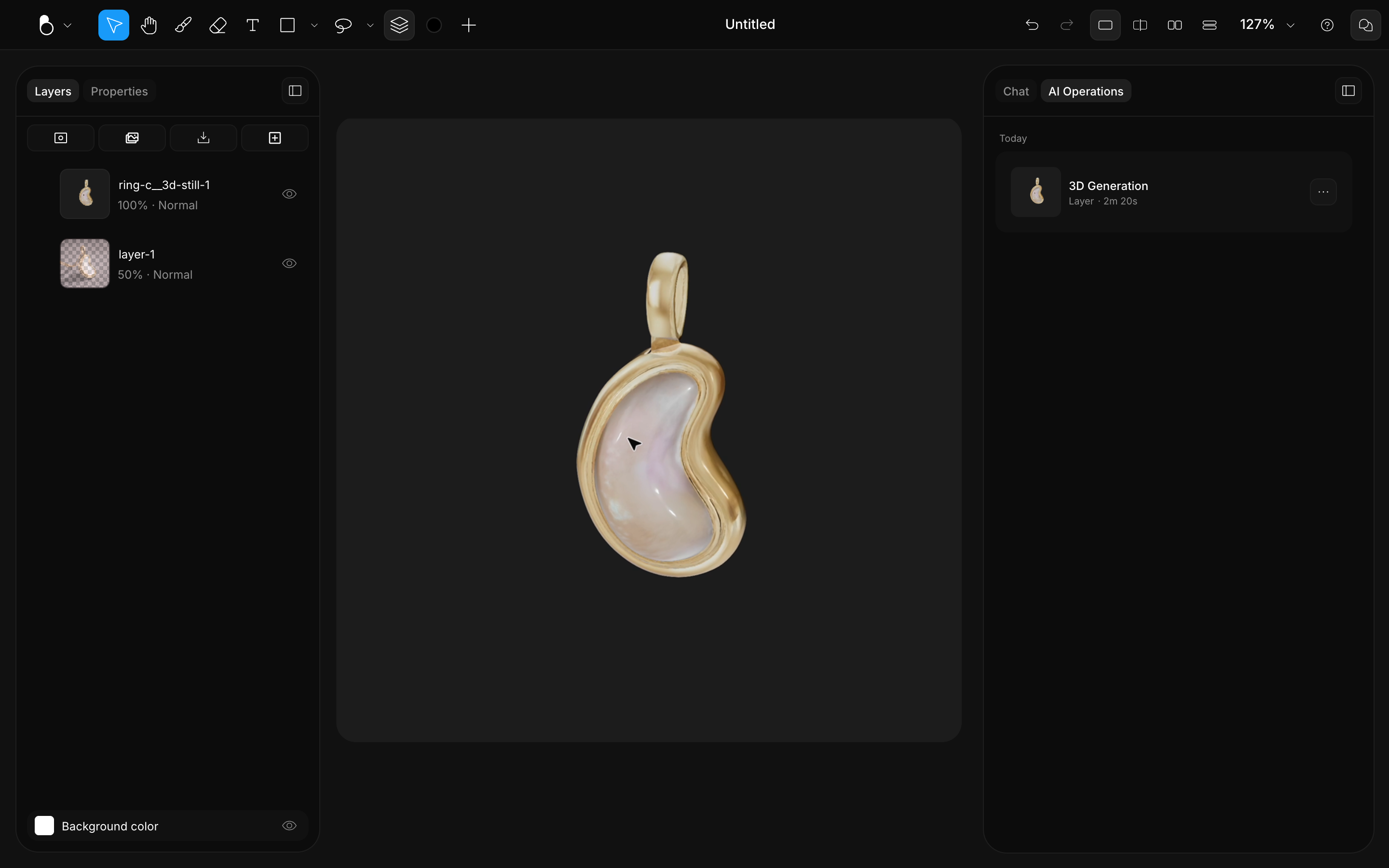This screenshot has width=1389, height=868.
Task: Switch to split overlap view layout
Action: click(1140, 25)
